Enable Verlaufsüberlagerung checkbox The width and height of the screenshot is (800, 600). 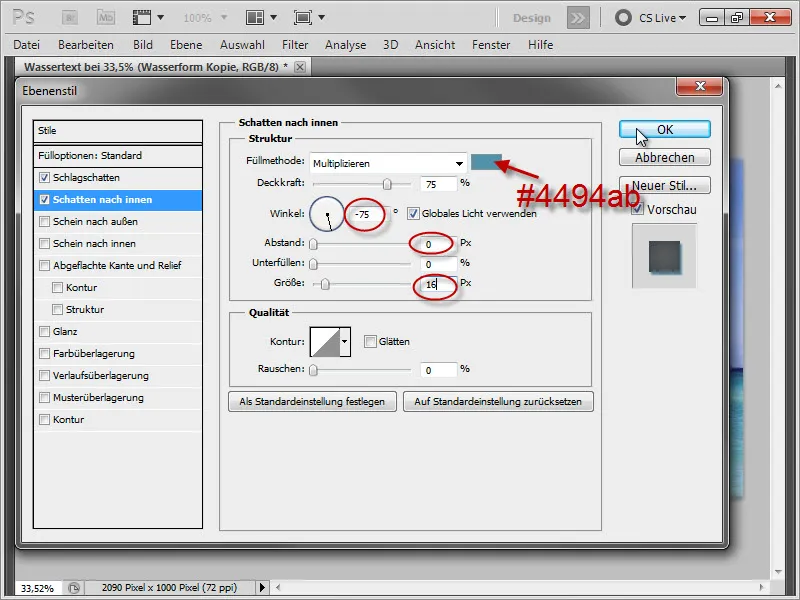44,376
